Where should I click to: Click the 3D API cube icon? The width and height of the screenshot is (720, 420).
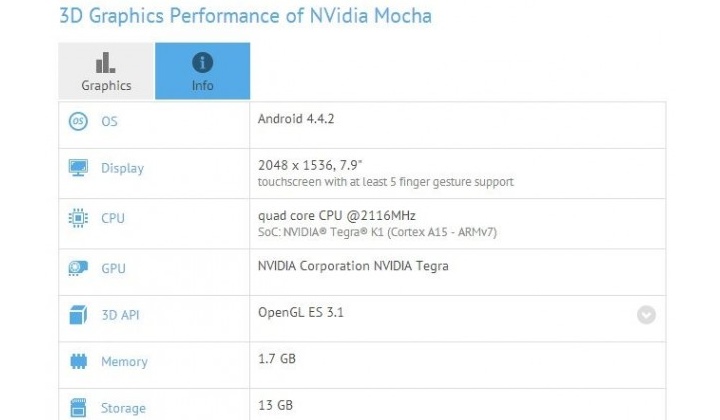pos(78,315)
